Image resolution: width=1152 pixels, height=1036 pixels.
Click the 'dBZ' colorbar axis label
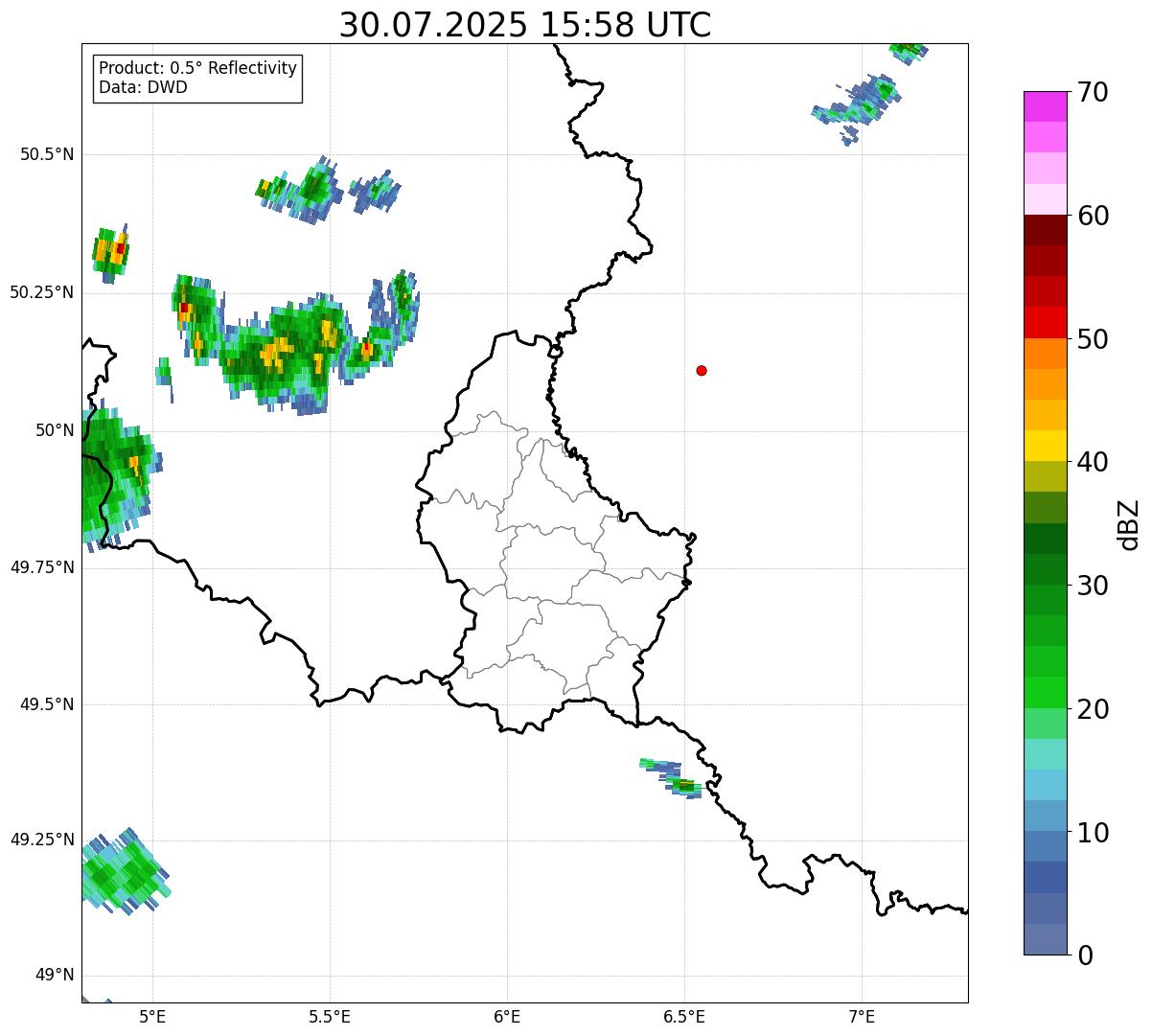click(1130, 524)
